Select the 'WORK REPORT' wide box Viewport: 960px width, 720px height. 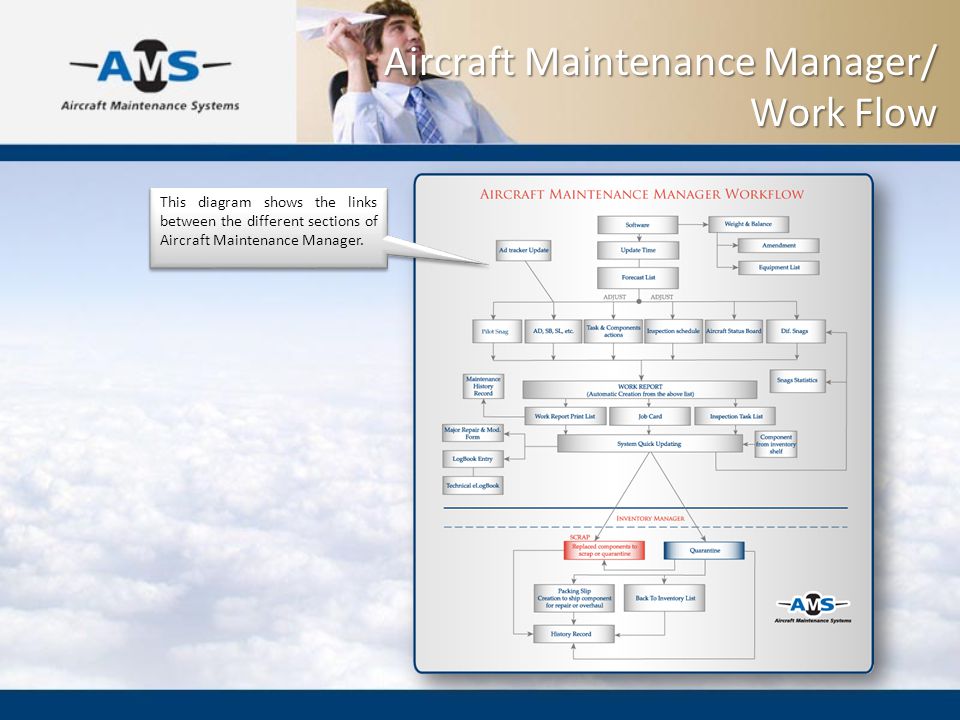pyautogui.click(x=640, y=390)
